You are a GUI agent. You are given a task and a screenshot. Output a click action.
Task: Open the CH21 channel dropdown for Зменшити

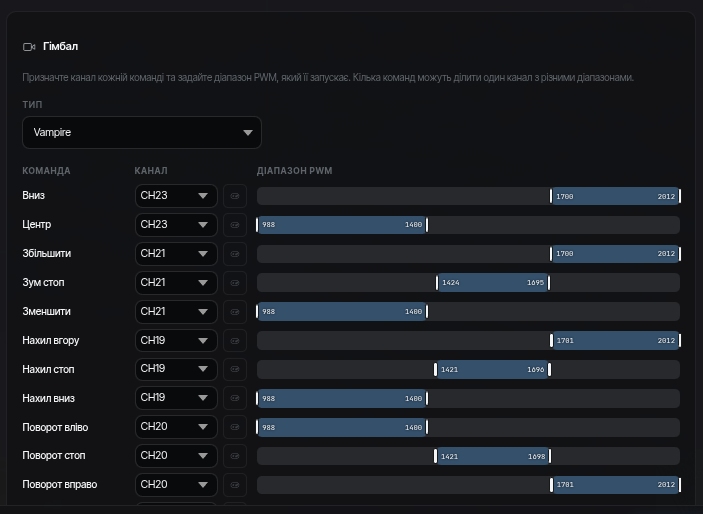(176, 312)
